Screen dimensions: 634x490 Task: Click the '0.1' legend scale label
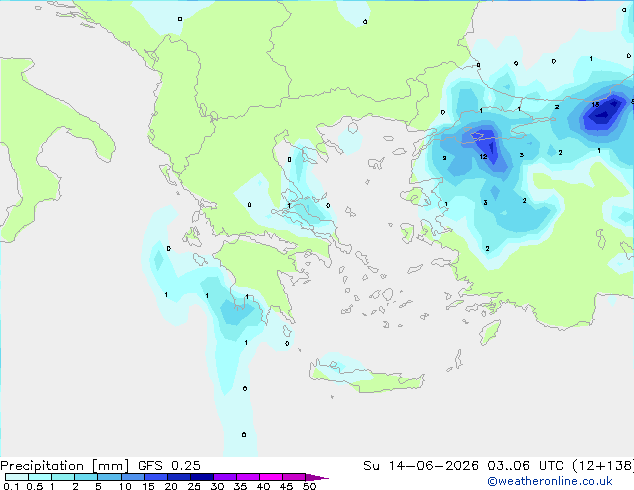pyautogui.click(x=11, y=486)
